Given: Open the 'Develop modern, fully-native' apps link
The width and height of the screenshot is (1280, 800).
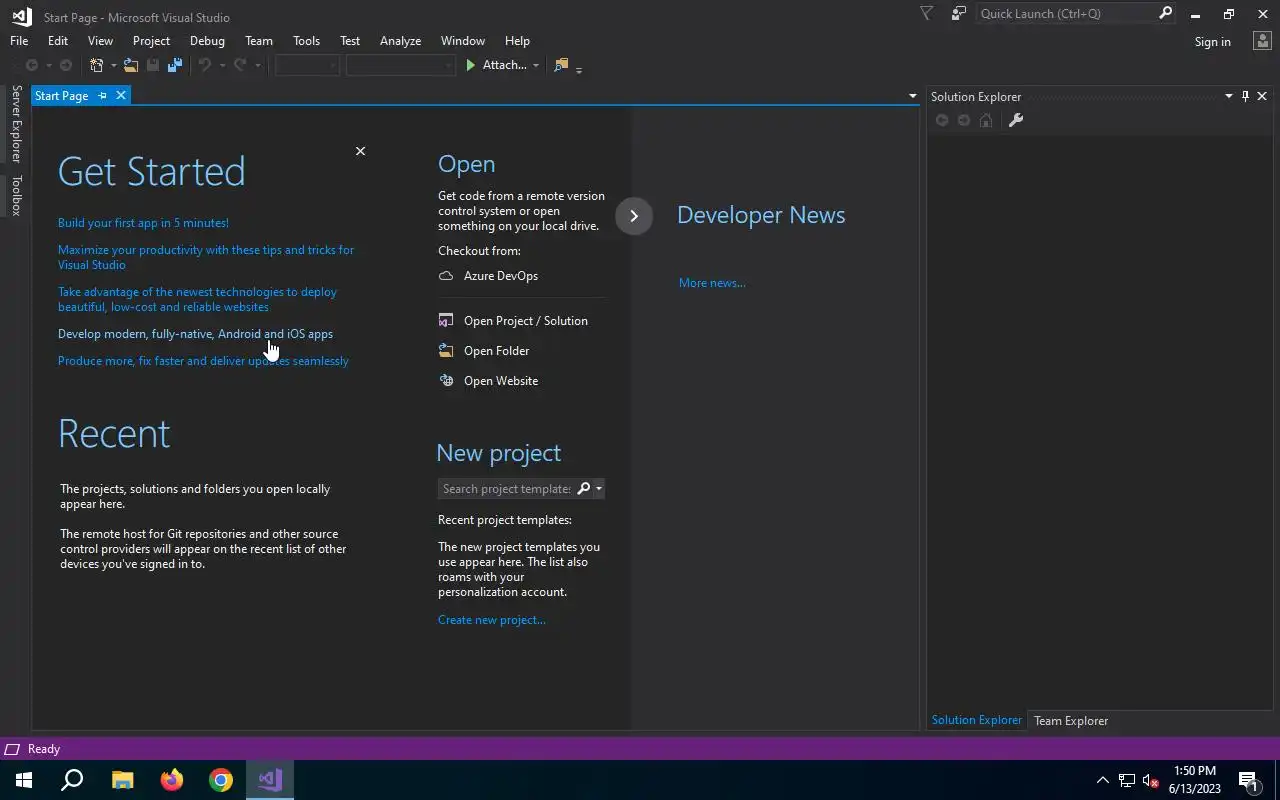Looking at the screenshot, I should (195, 334).
